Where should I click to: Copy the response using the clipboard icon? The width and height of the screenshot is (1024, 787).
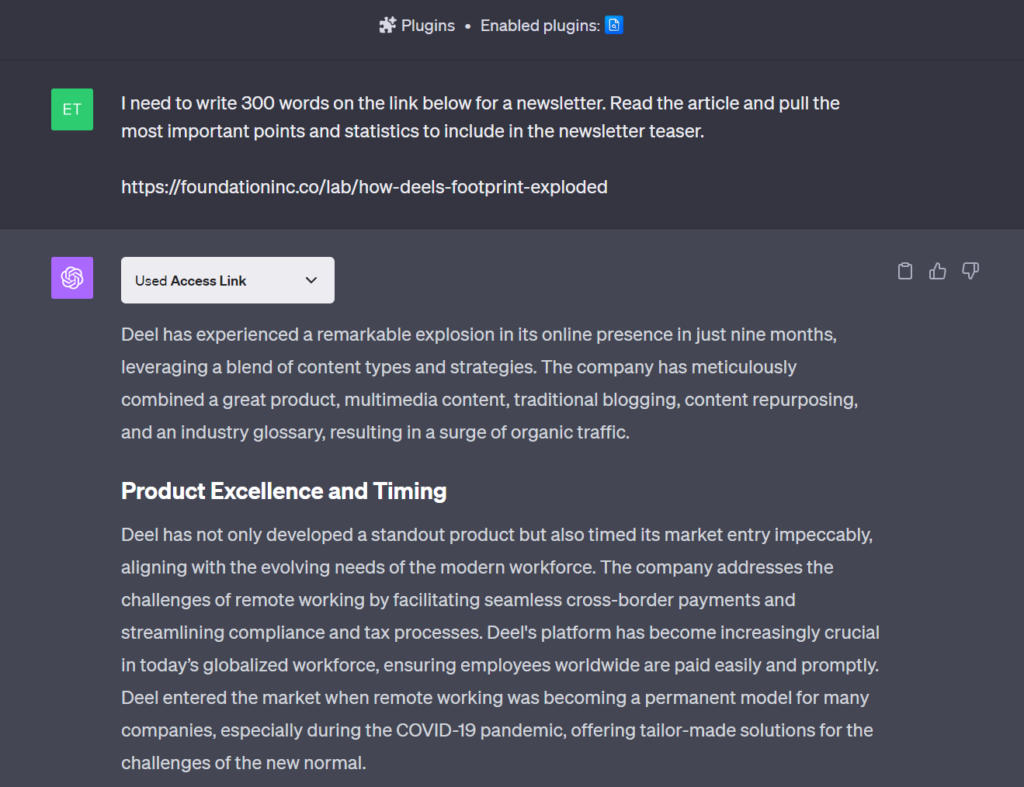[904, 271]
